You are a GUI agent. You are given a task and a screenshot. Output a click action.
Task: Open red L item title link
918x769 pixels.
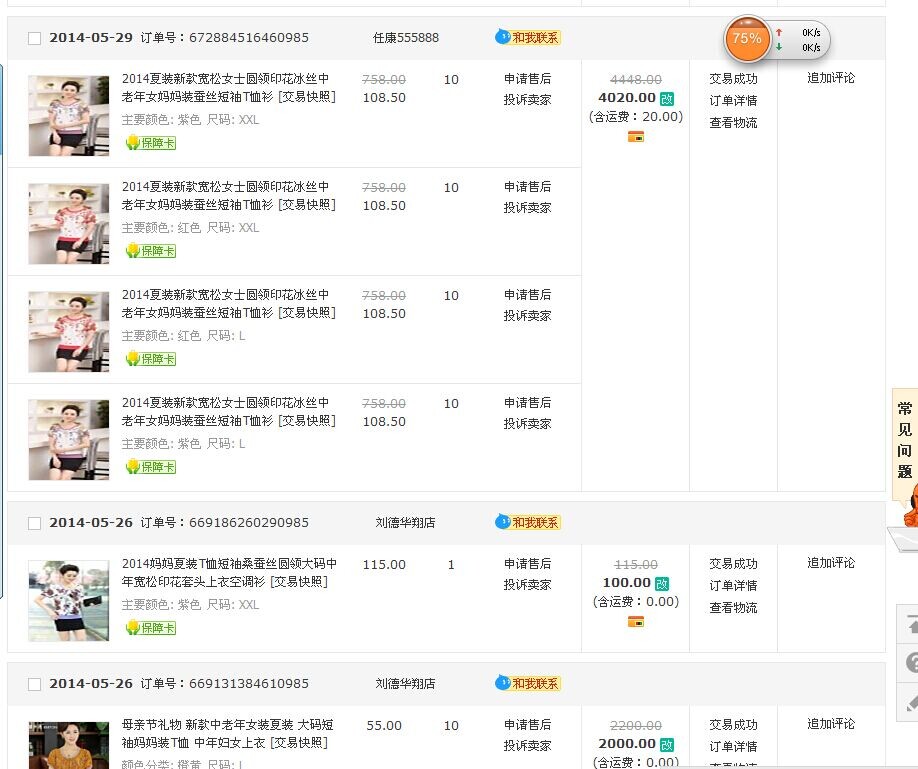[229, 303]
